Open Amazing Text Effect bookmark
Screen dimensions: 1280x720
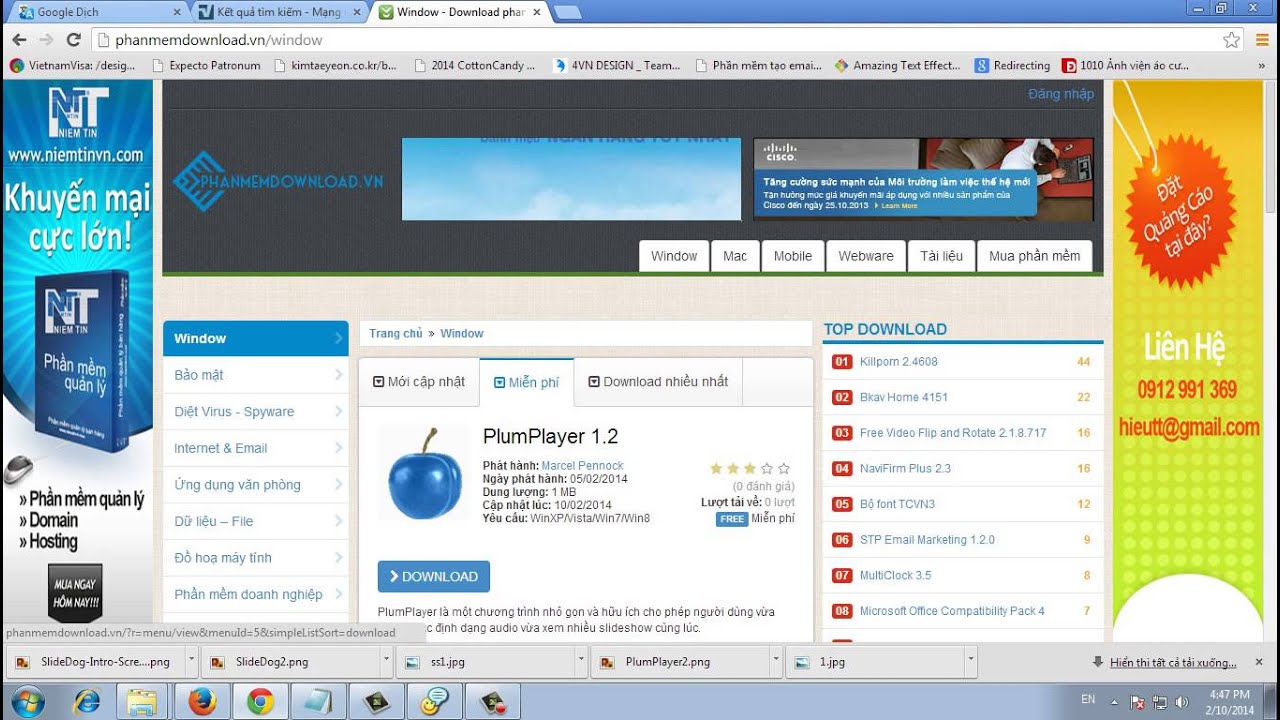[x=897, y=65]
